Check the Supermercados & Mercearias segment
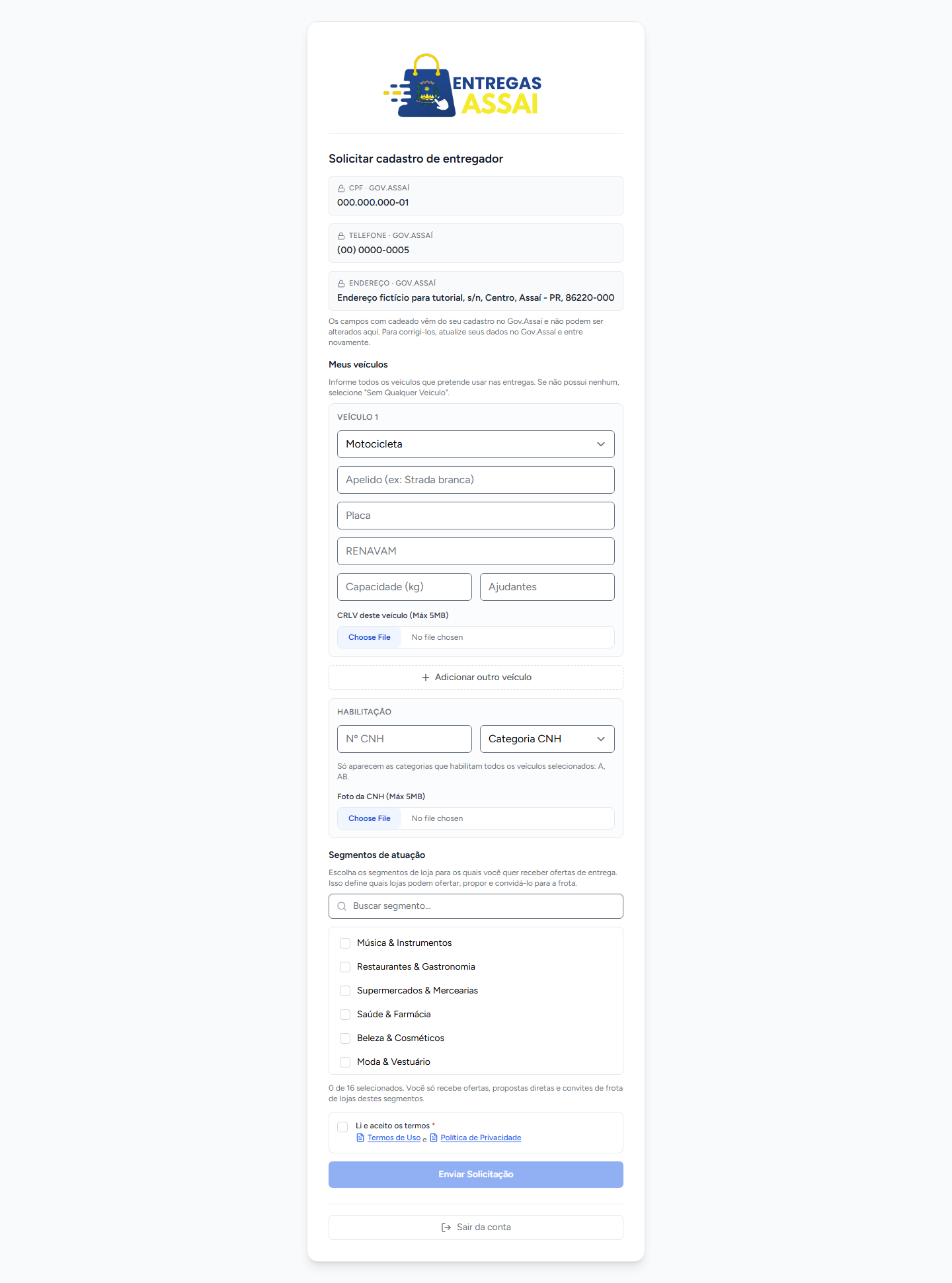This screenshot has width=952, height=1283. click(x=345, y=991)
